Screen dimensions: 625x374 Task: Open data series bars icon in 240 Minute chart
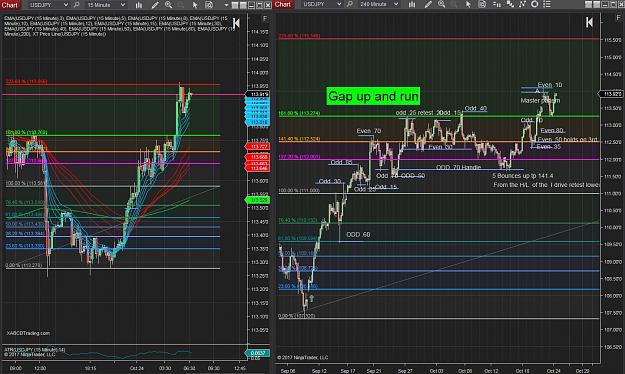coord(412,4)
